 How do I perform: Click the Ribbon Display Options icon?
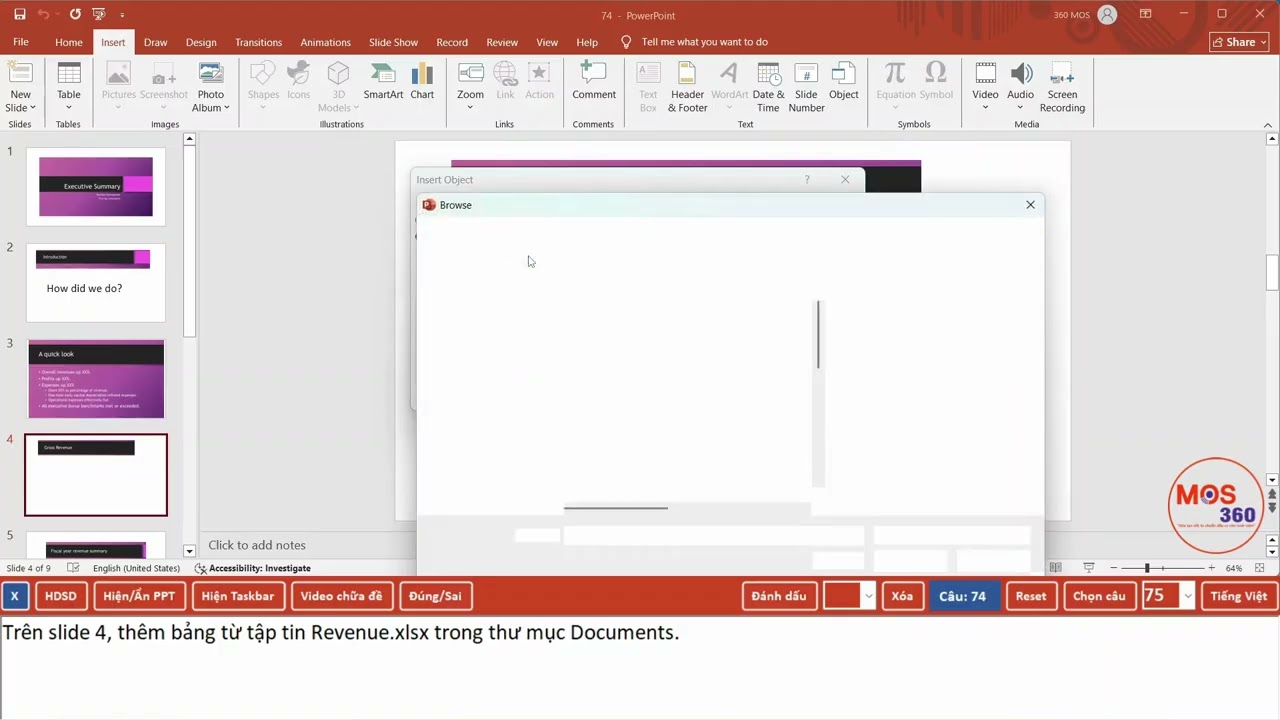1146,15
